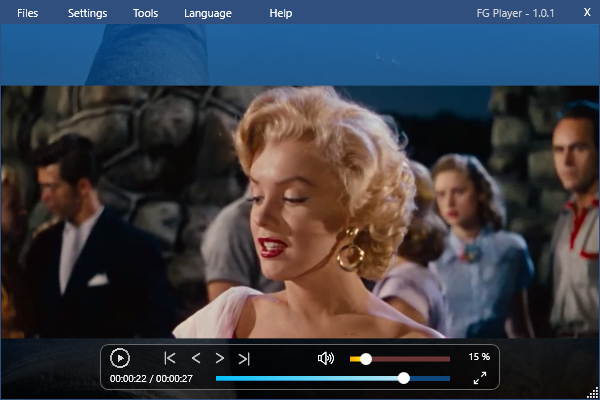Jump to the end with skip-to-end icon
600x400 pixels.
[244, 359]
